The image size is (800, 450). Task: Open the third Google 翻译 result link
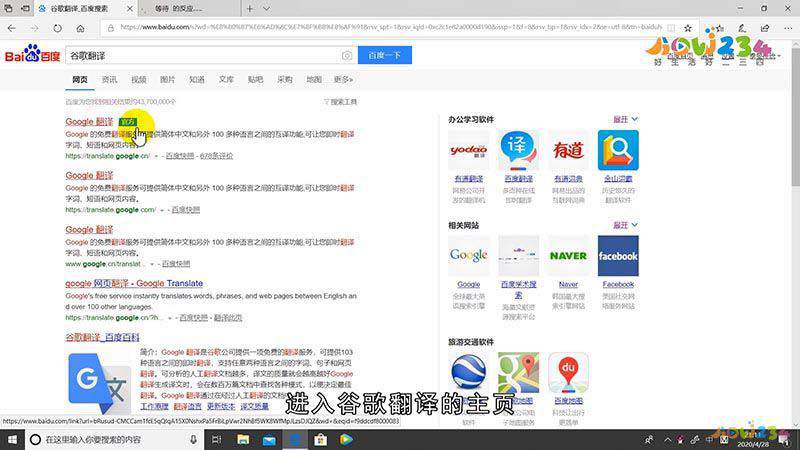[x=89, y=230]
